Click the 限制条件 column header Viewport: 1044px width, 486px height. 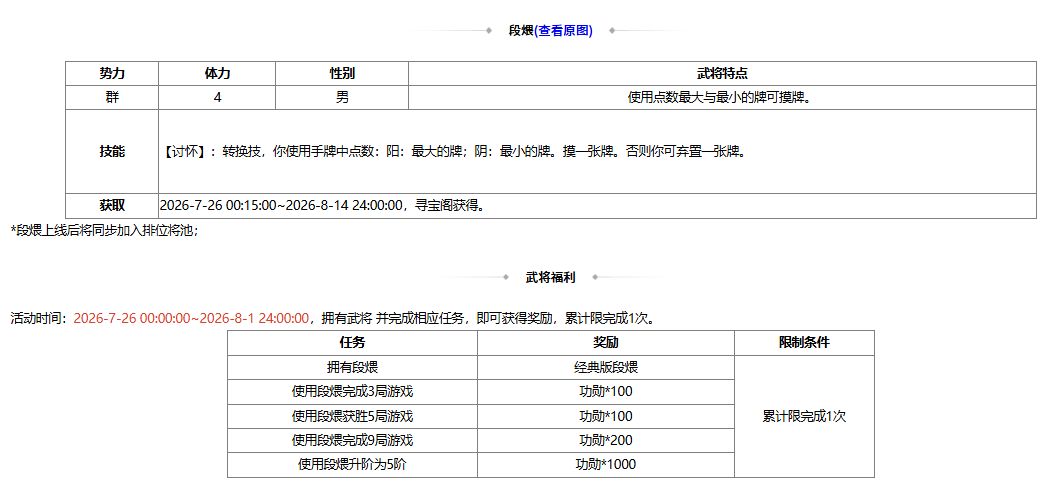[x=804, y=343]
